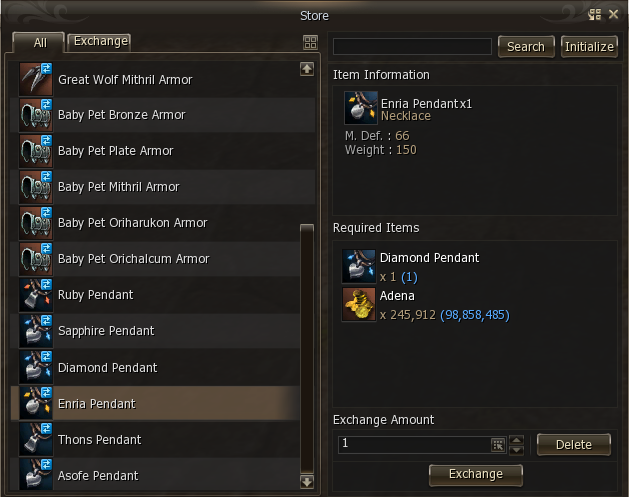The height and width of the screenshot is (497, 629).
Task: Click the Search button
Action: [x=526, y=47]
